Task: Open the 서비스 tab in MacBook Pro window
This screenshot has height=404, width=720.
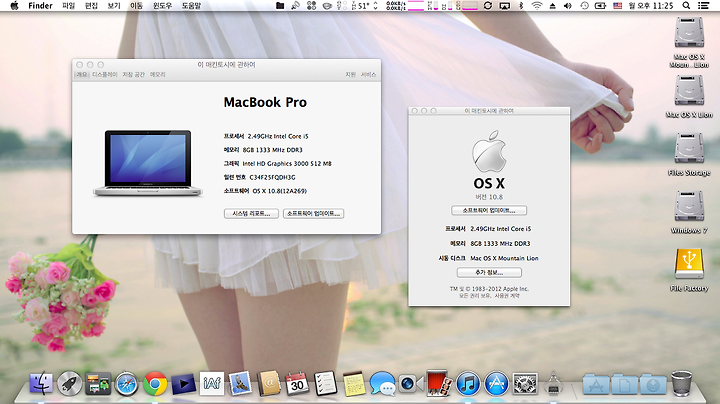Action: click(368, 74)
